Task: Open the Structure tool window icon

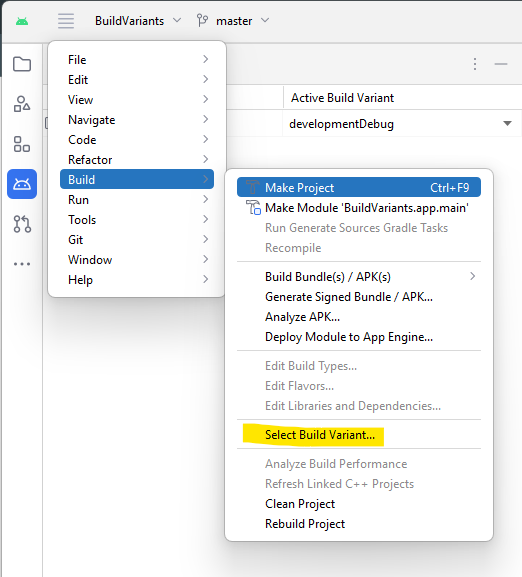Action: click(x=22, y=144)
